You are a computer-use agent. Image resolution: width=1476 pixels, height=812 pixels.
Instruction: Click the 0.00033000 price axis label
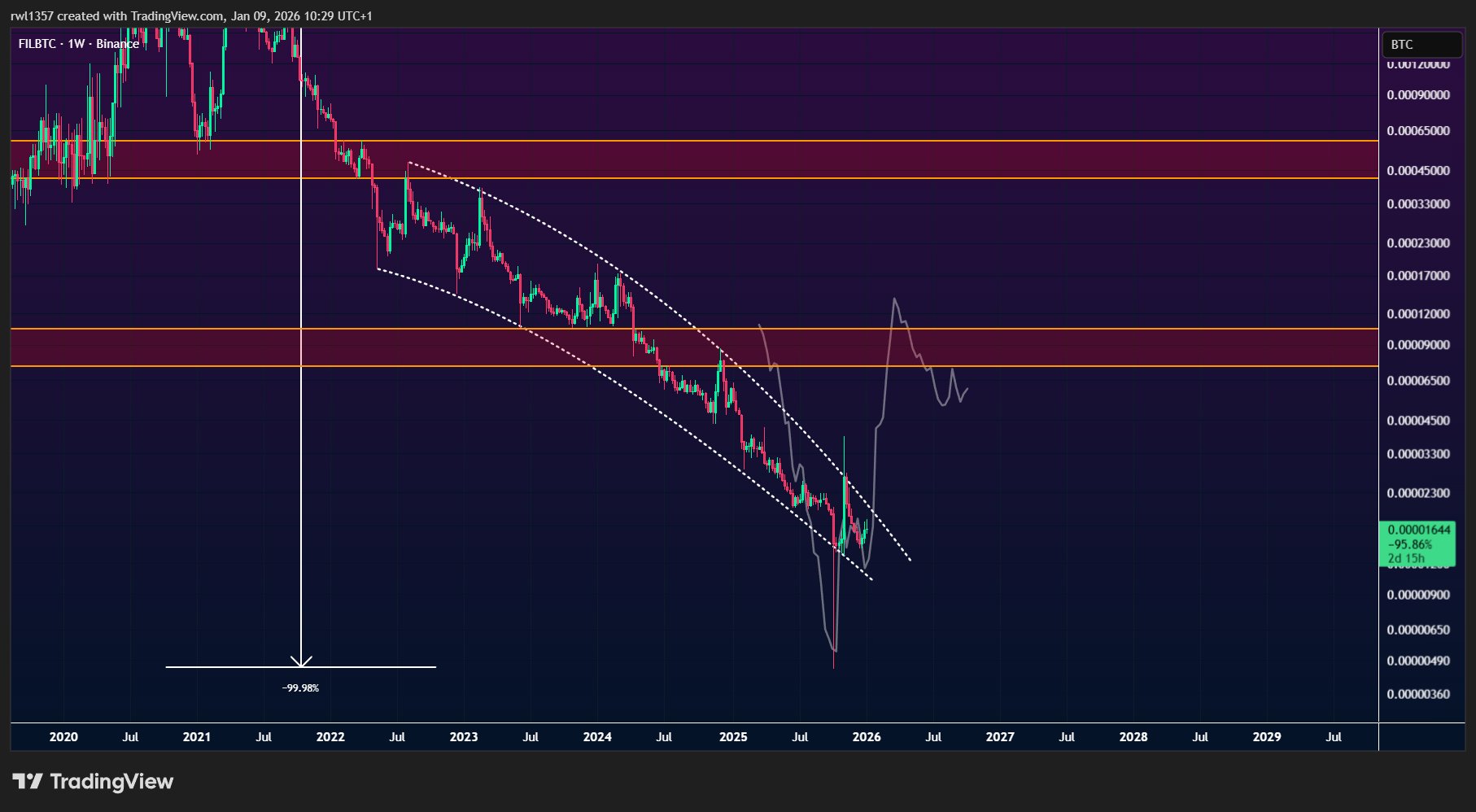tap(1418, 204)
